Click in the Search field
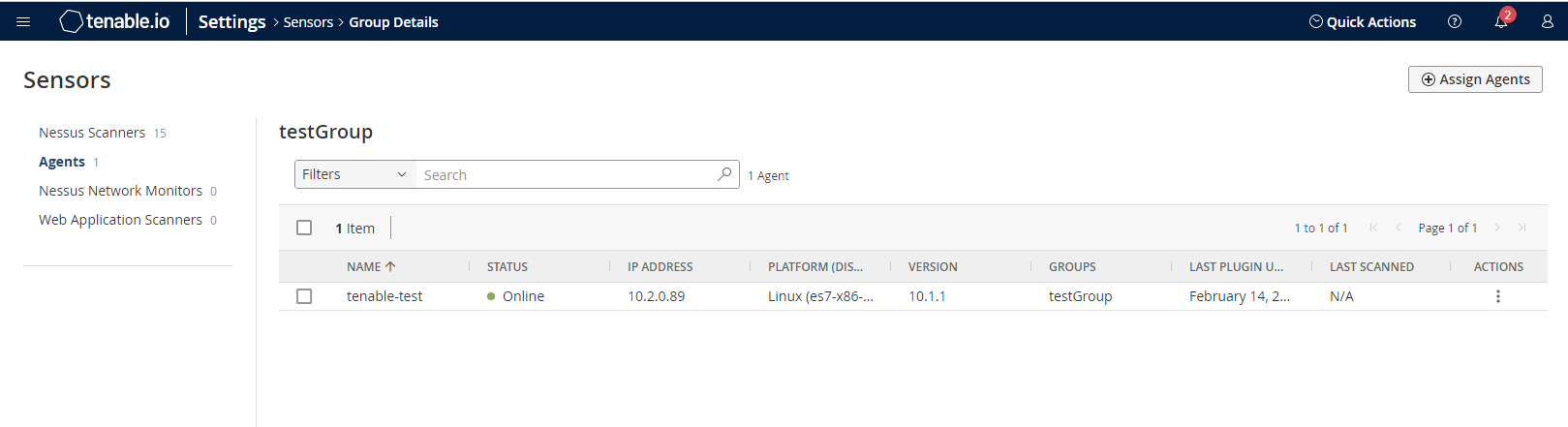Image resolution: width=1568 pixels, height=427 pixels. coord(567,174)
